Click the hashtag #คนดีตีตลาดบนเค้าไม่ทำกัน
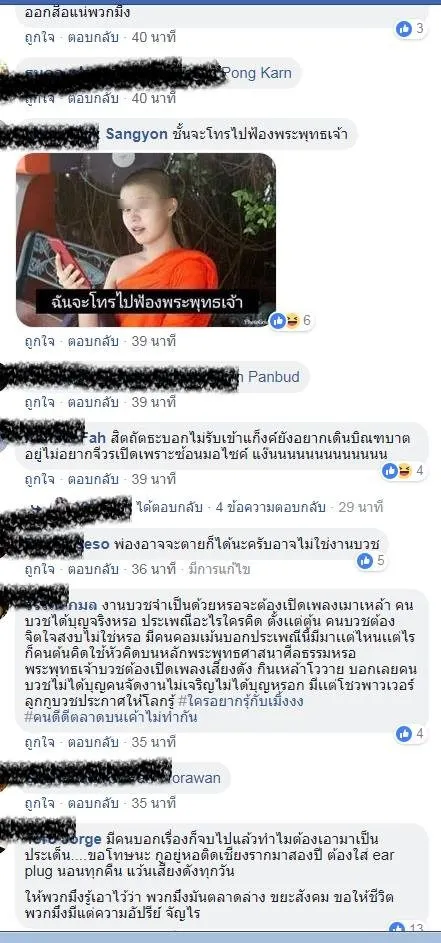Screen dimensions: 441x943 click(111, 717)
